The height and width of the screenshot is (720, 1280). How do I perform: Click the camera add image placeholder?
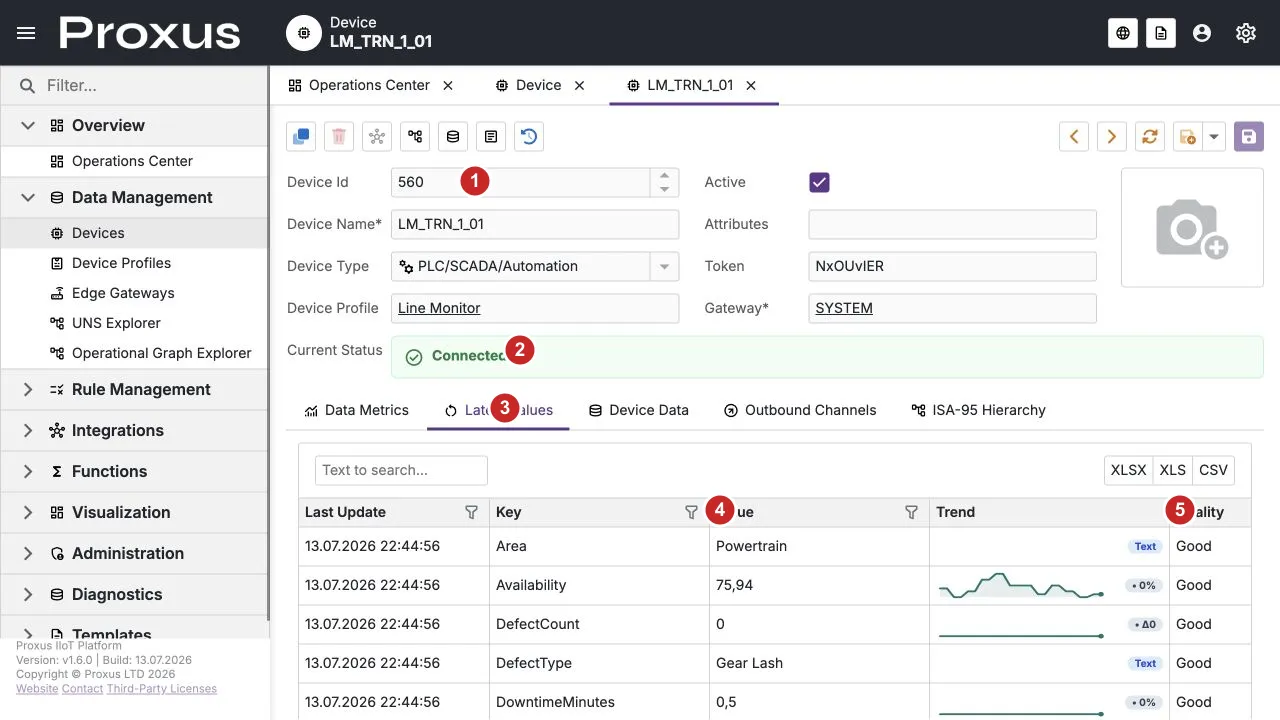(x=1192, y=228)
